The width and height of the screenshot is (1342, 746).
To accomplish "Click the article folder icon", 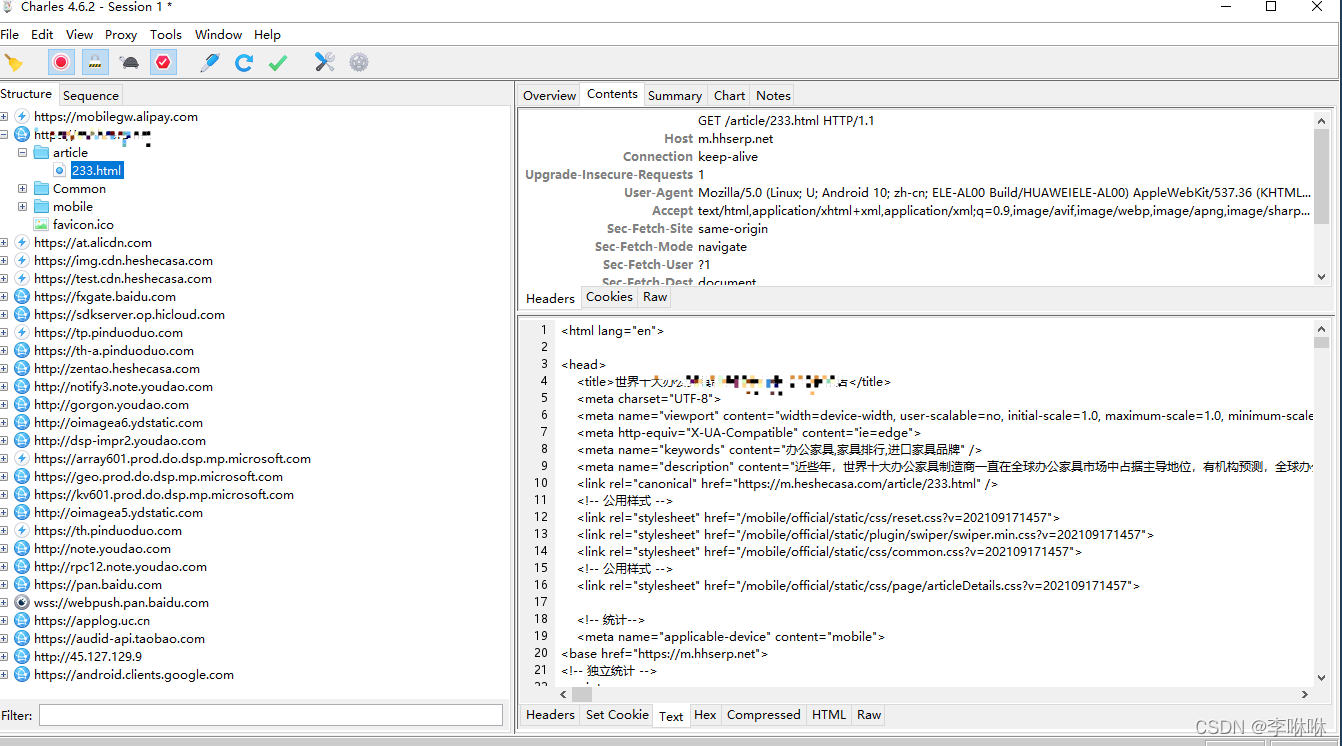I will tap(41, 153).
